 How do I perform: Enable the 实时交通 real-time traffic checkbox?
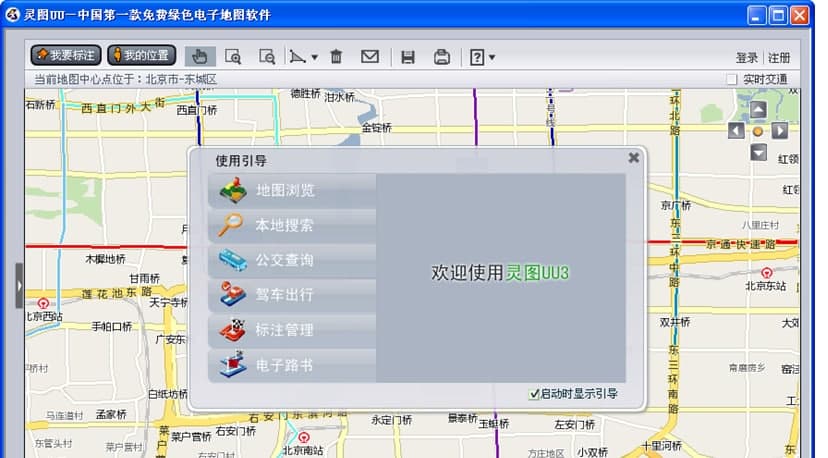[x=731, y=79]
